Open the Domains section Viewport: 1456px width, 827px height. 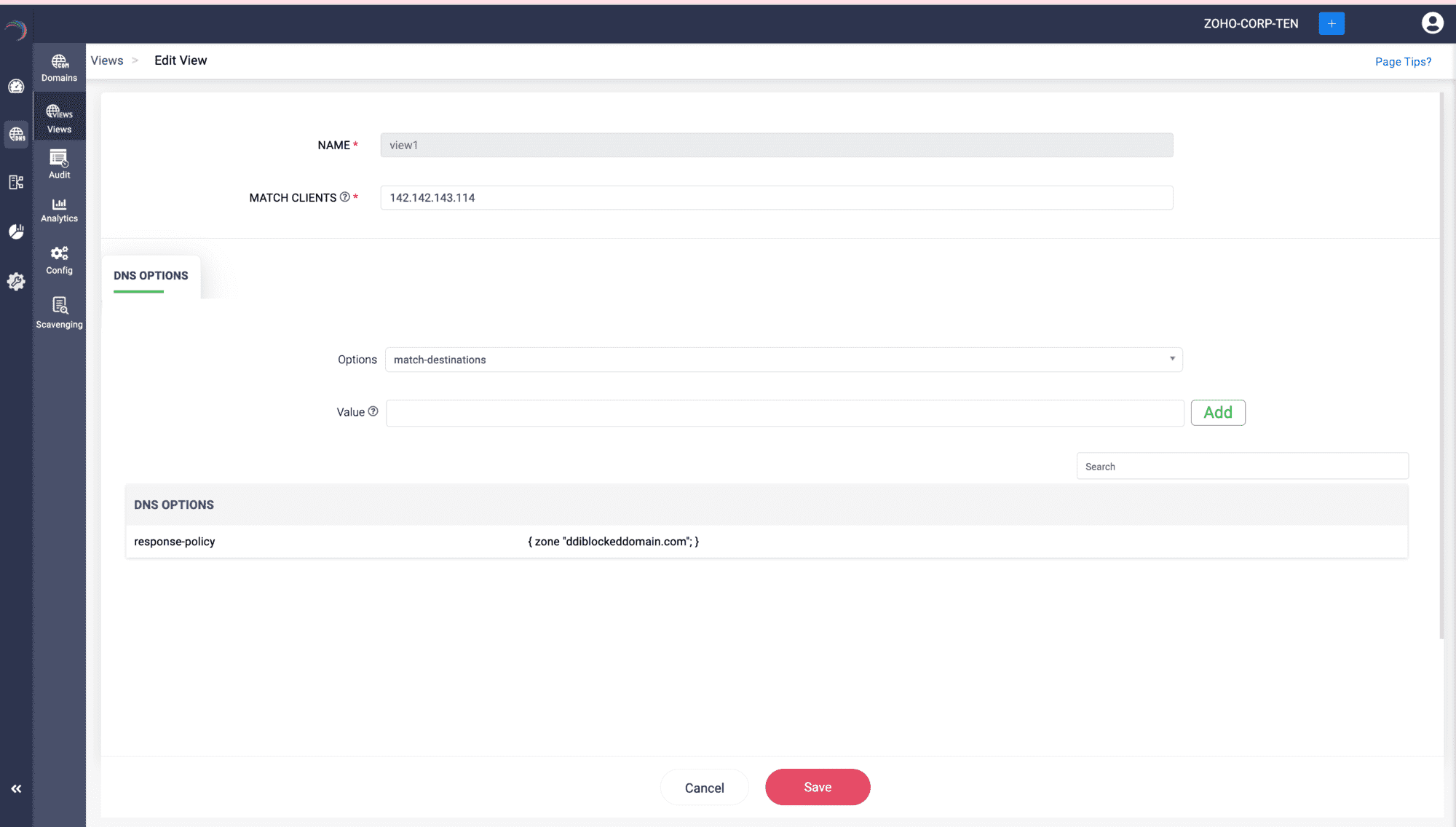coord(59,68)
